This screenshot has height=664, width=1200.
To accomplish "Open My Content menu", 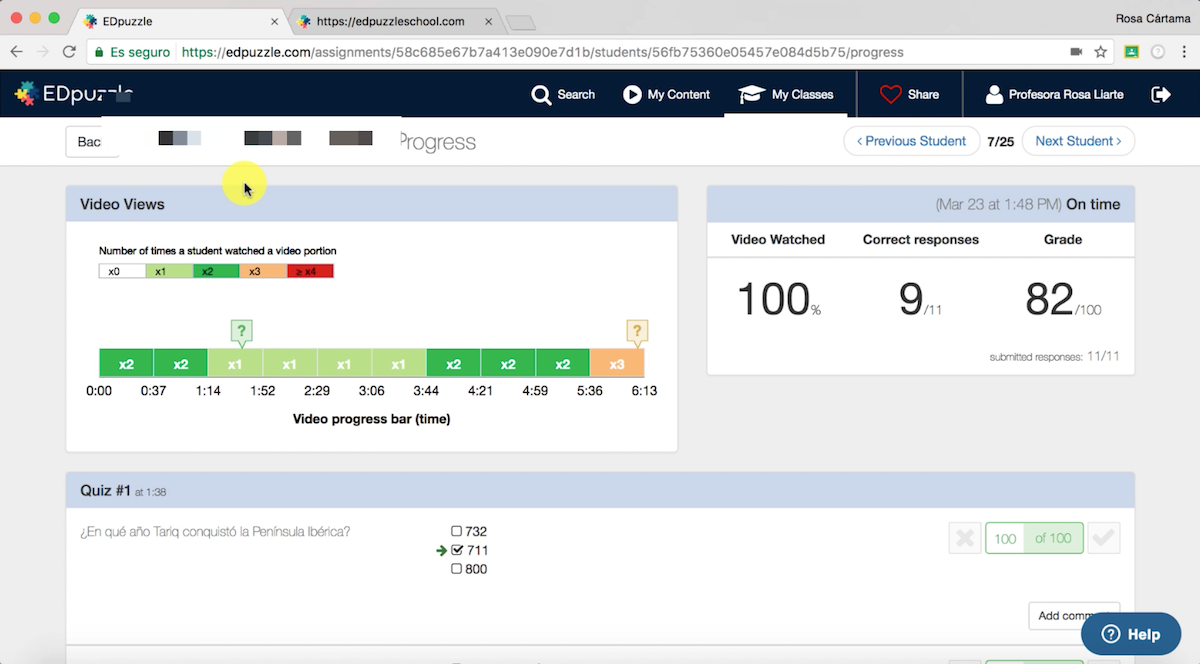I will click(666, 95).
